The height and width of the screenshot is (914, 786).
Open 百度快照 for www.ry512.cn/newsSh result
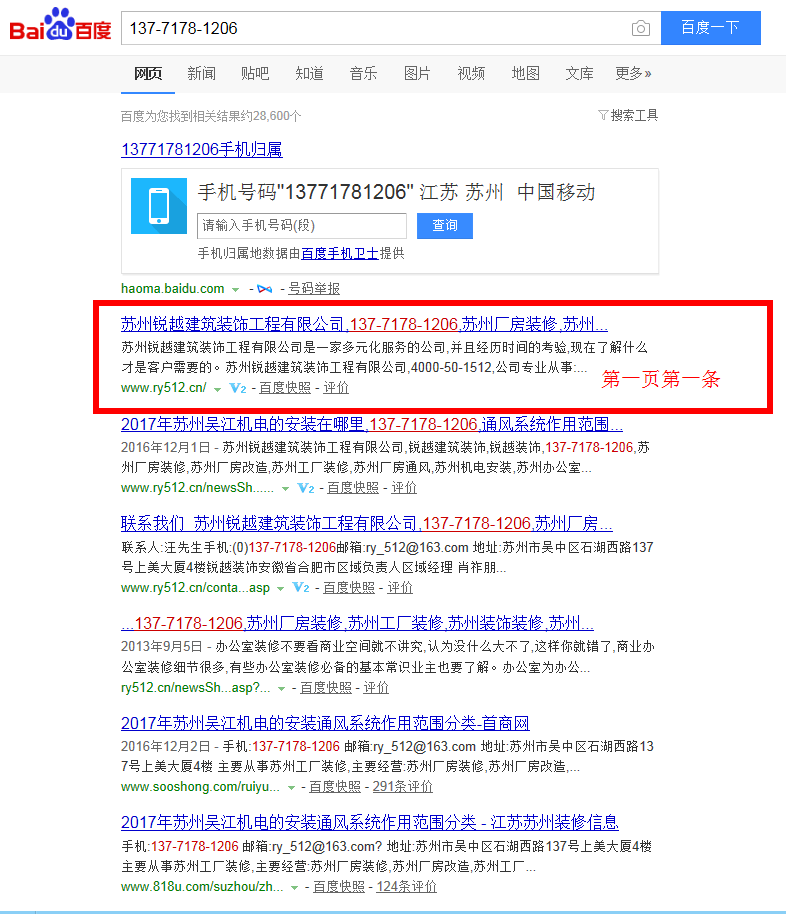(x=353, y=487)
